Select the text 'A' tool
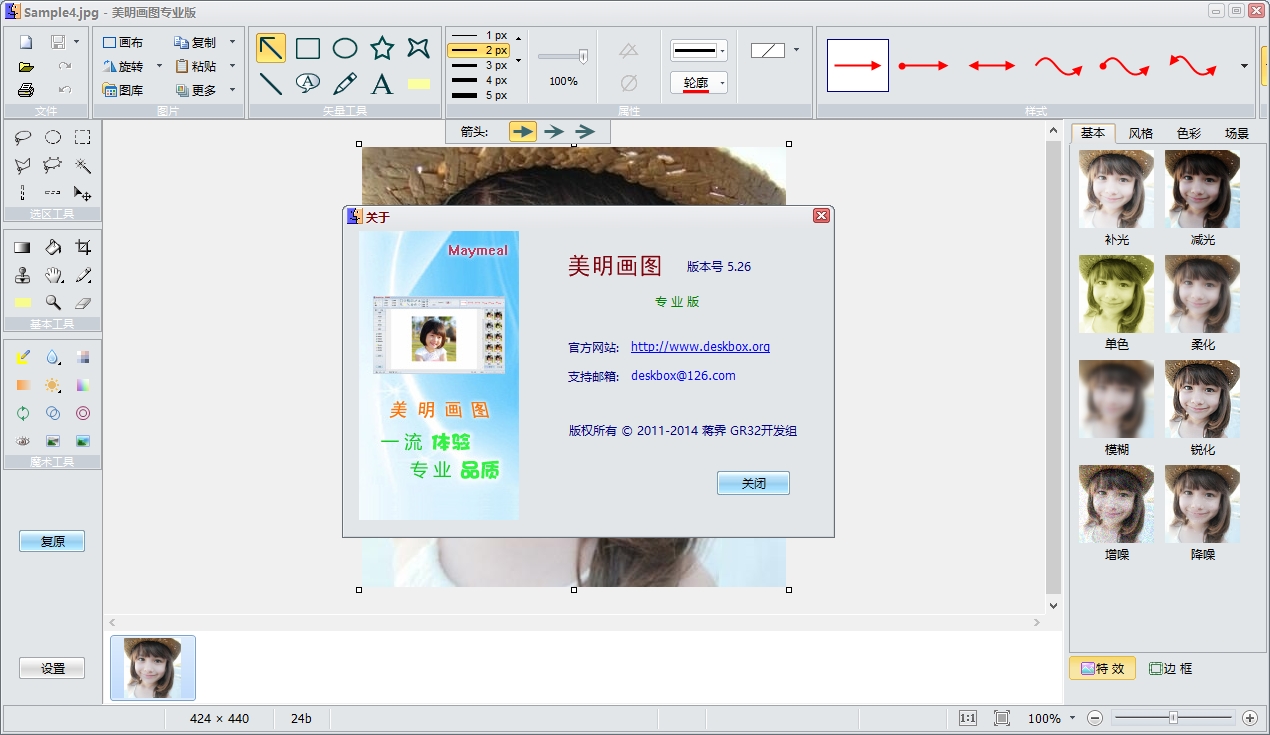This screenshot has width=1270, height=735. (382, 83)
